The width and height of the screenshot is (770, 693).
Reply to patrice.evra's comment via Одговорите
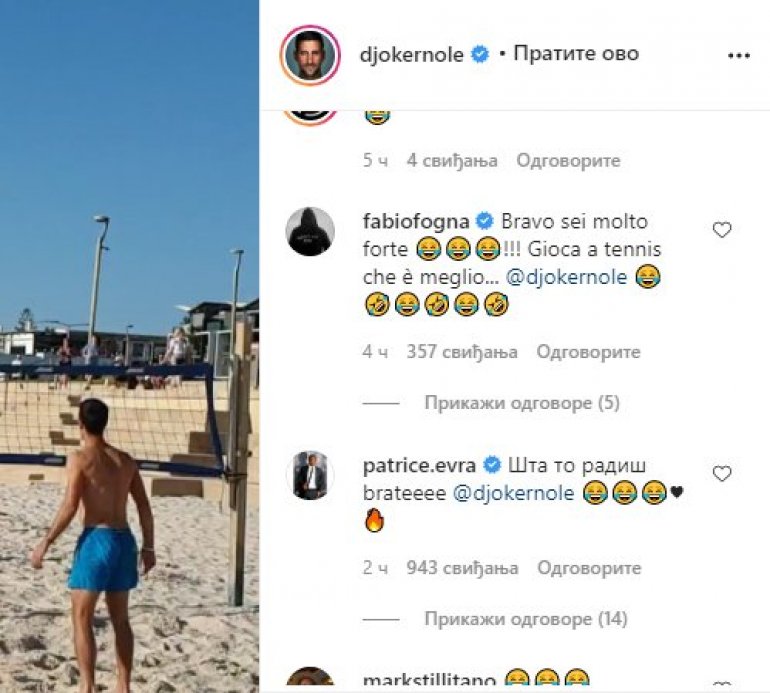click(589, 568)
